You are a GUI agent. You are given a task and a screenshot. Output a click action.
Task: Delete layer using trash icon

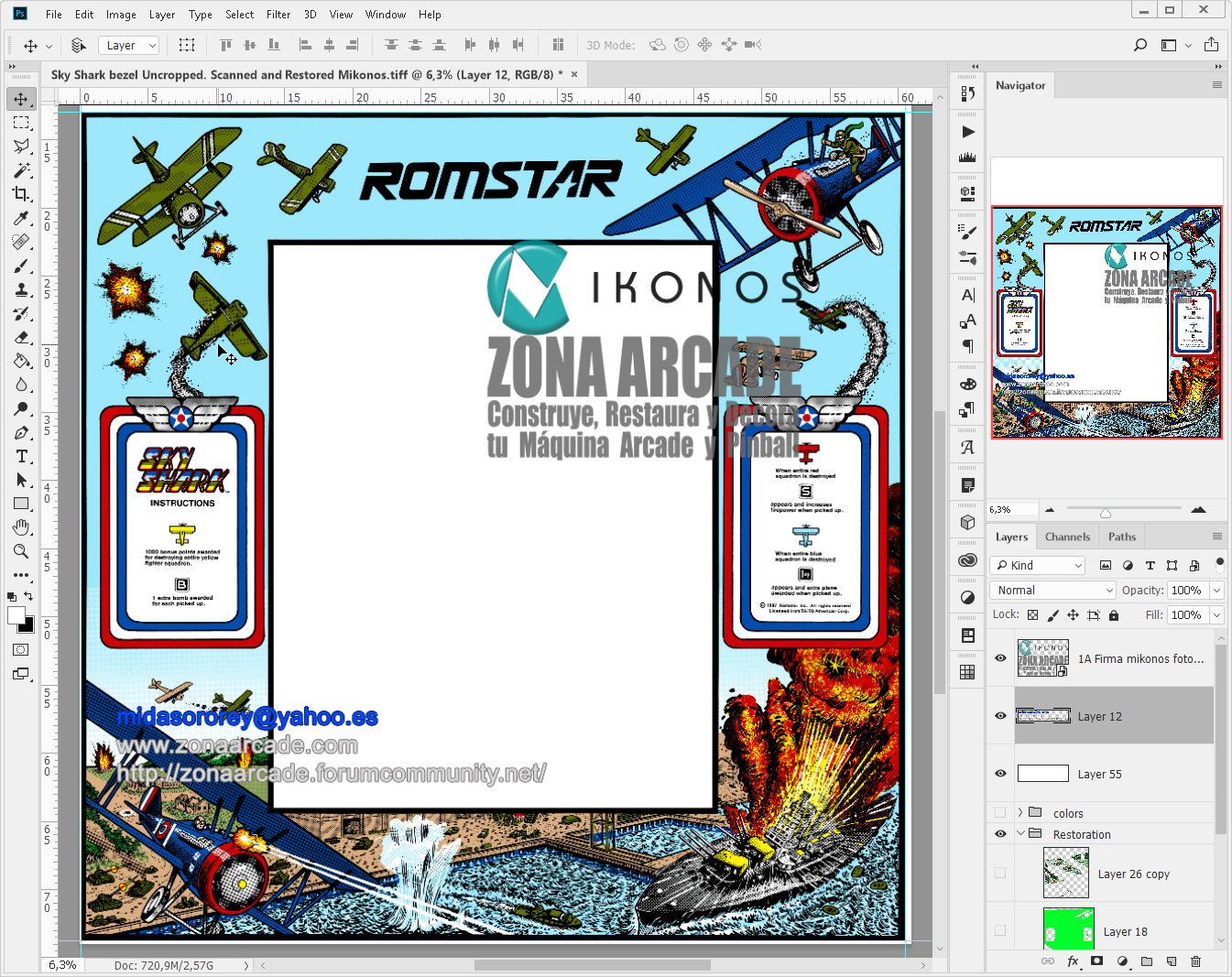pos(1195,961)
